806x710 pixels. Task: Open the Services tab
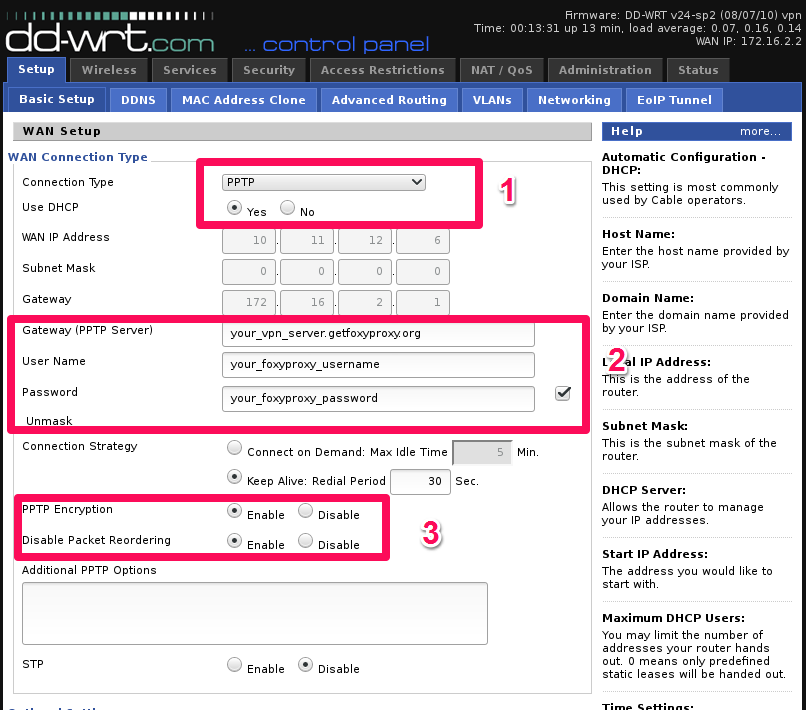tap(190, 70)
